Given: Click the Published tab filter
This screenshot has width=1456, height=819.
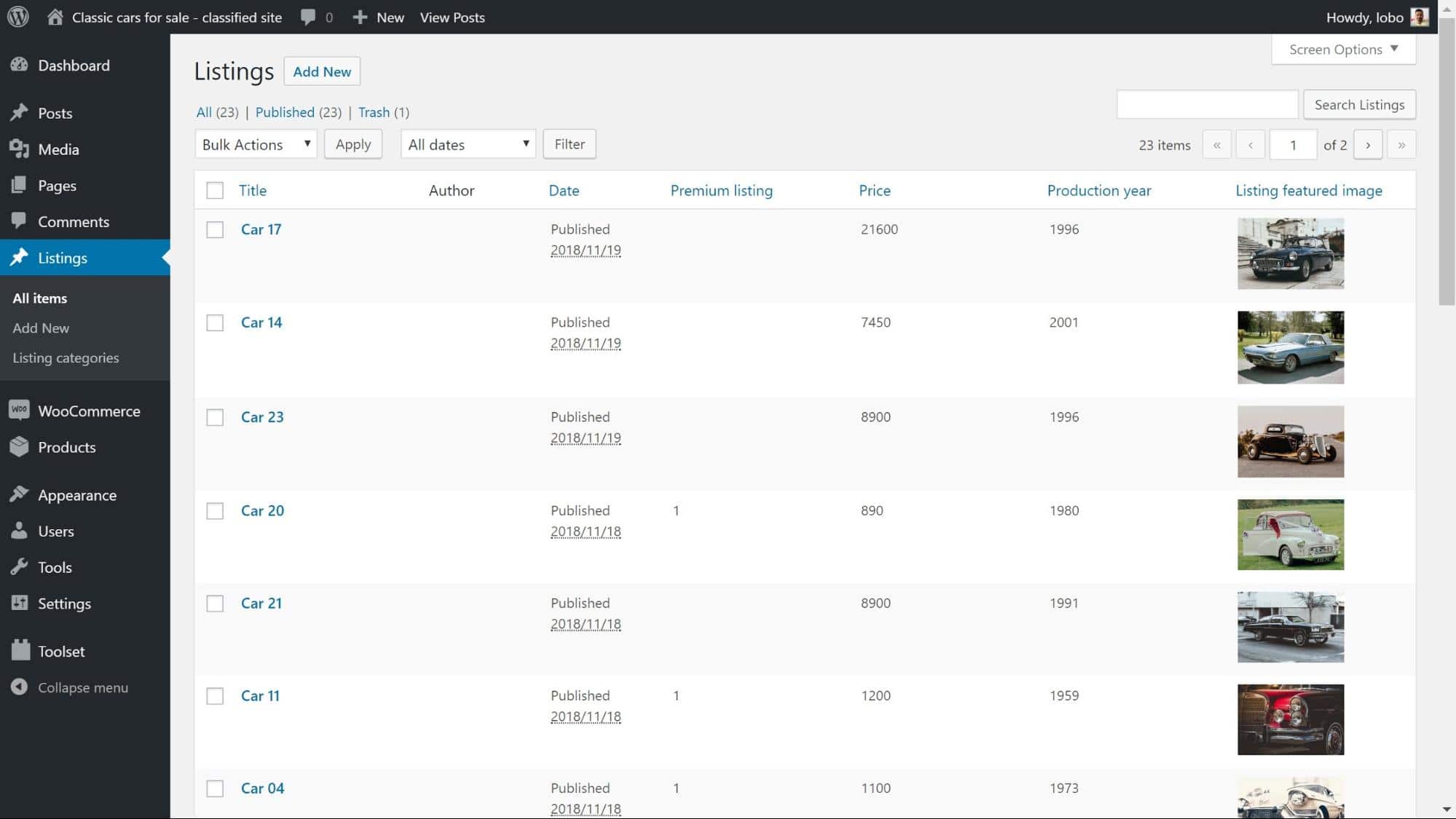Looking at the screenshot, I should pyautogui.click(x=285, y=112).
